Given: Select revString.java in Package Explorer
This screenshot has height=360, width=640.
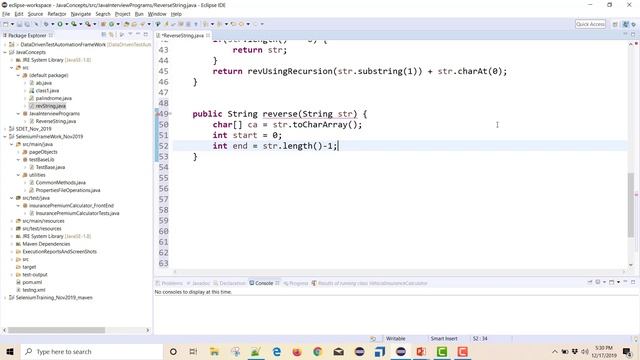Looking at the screenshot, I should coord(50,106).
